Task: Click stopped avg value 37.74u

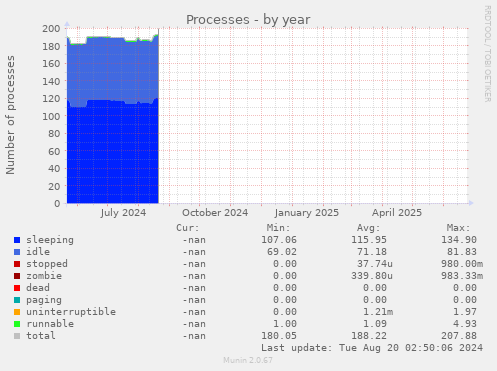Action: [x=375, y=264]
